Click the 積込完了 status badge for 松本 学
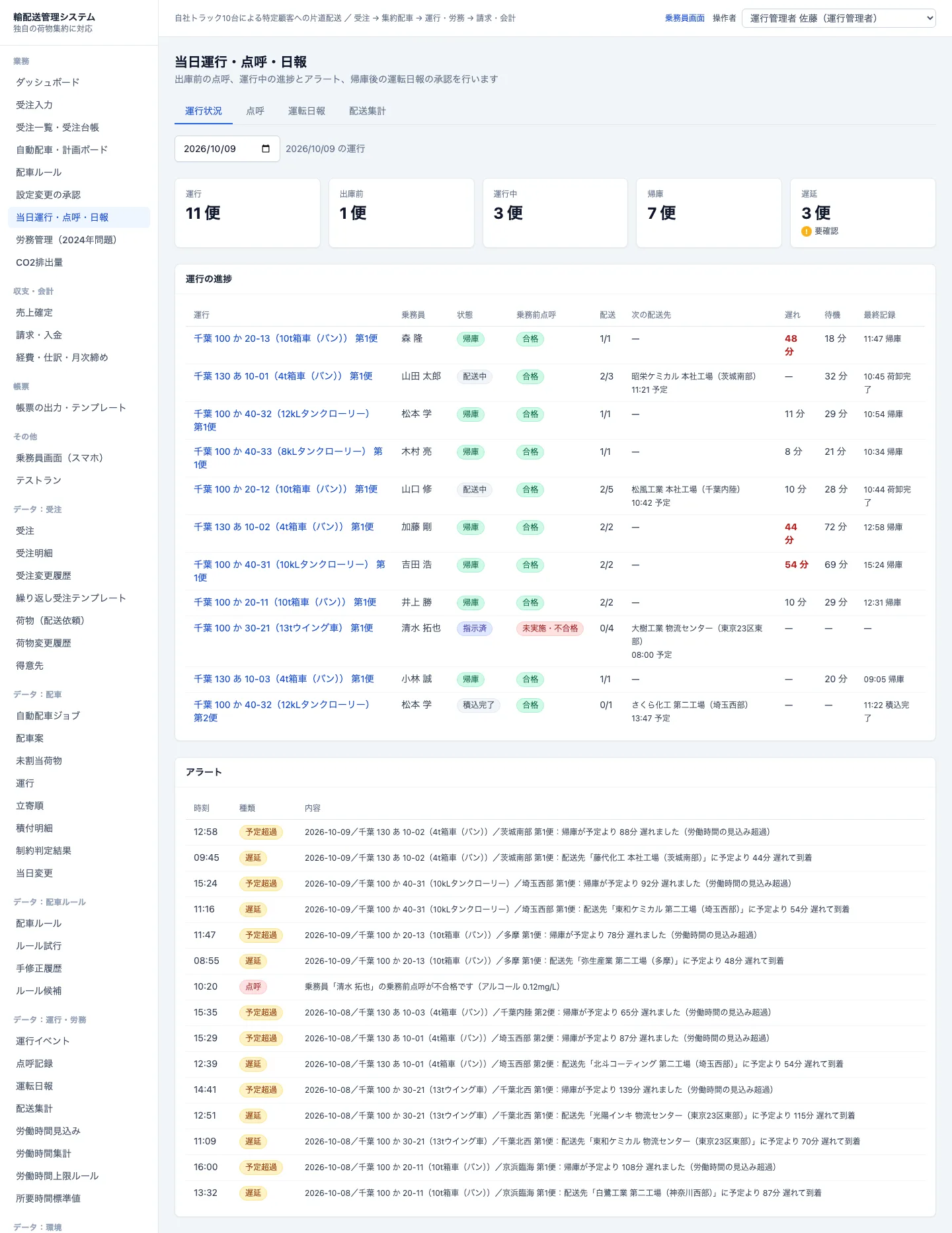This screenshot has height=1233, width=952. tap(479, 705)
